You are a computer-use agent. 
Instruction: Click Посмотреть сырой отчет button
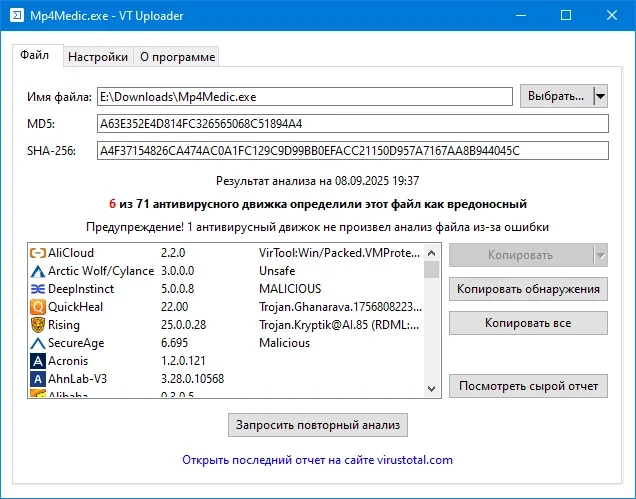[528, 386]
